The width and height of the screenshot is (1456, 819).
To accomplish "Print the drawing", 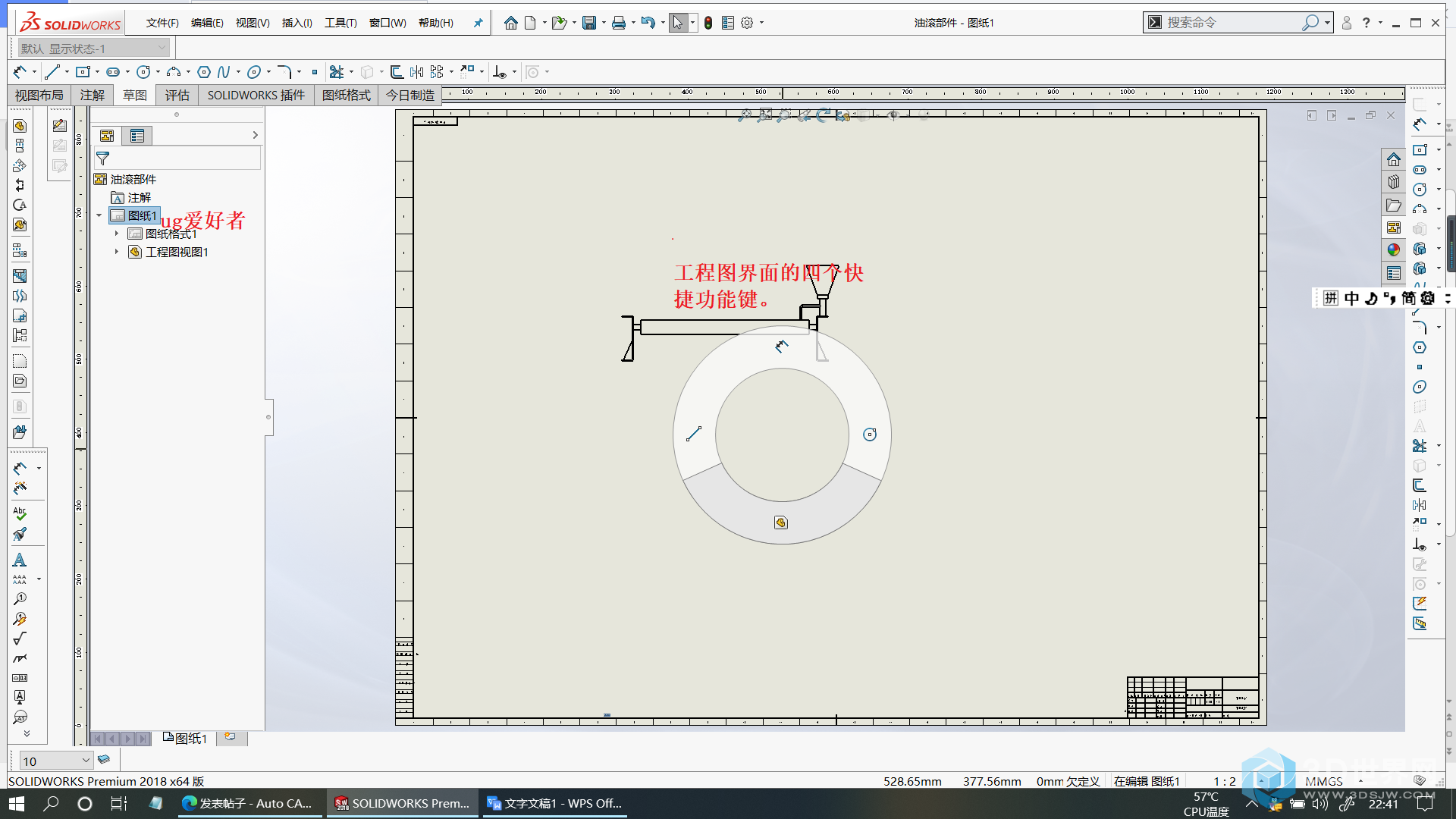I will tap(619, 23).
